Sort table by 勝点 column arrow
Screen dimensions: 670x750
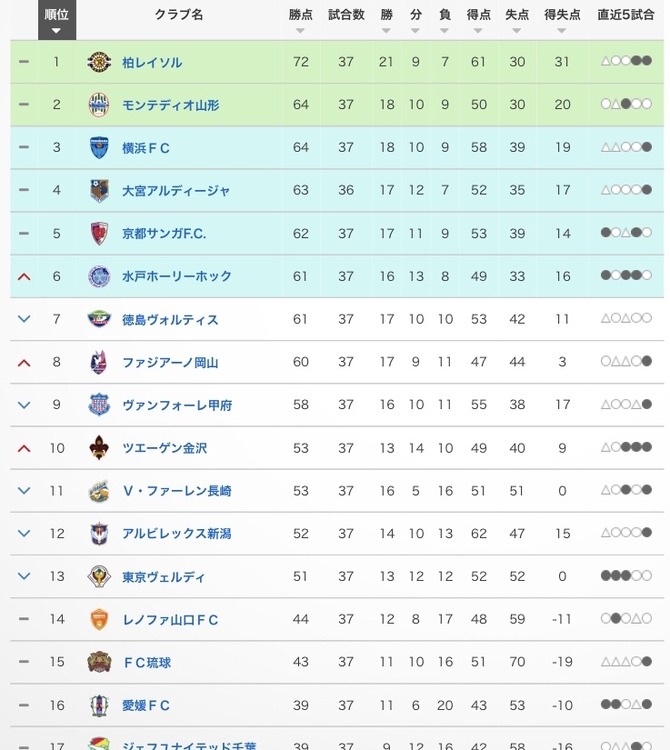point(300,31)
